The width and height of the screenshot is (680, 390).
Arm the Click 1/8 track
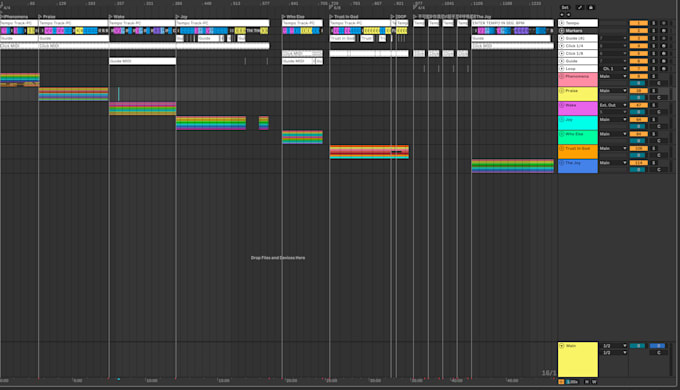(x=664, y=53)
